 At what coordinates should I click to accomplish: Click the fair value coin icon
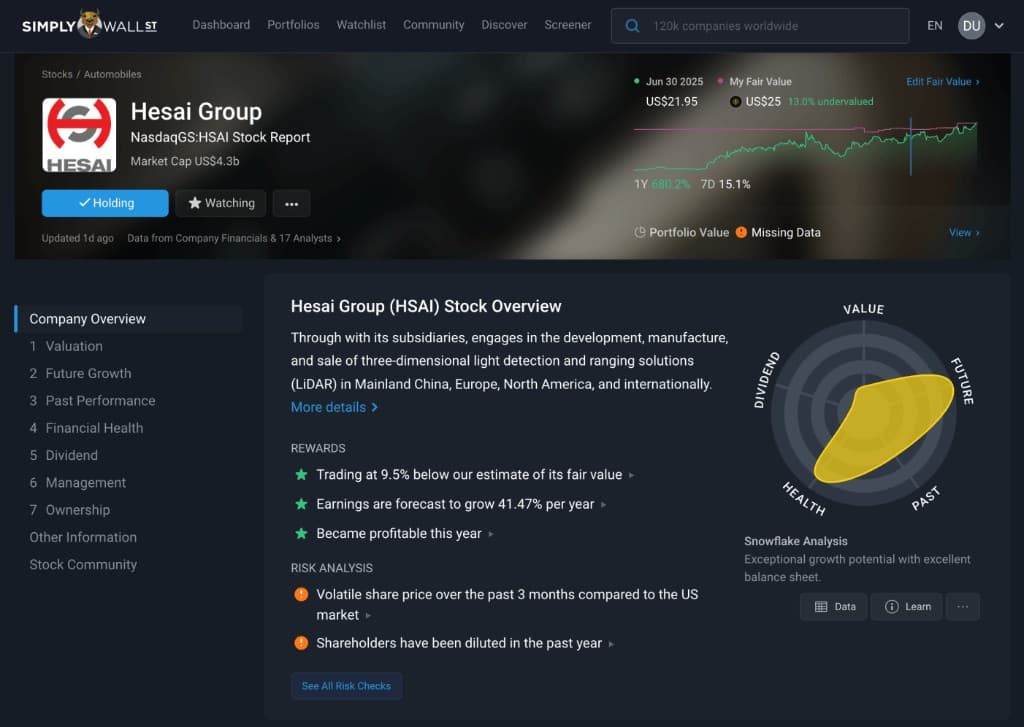735,102
